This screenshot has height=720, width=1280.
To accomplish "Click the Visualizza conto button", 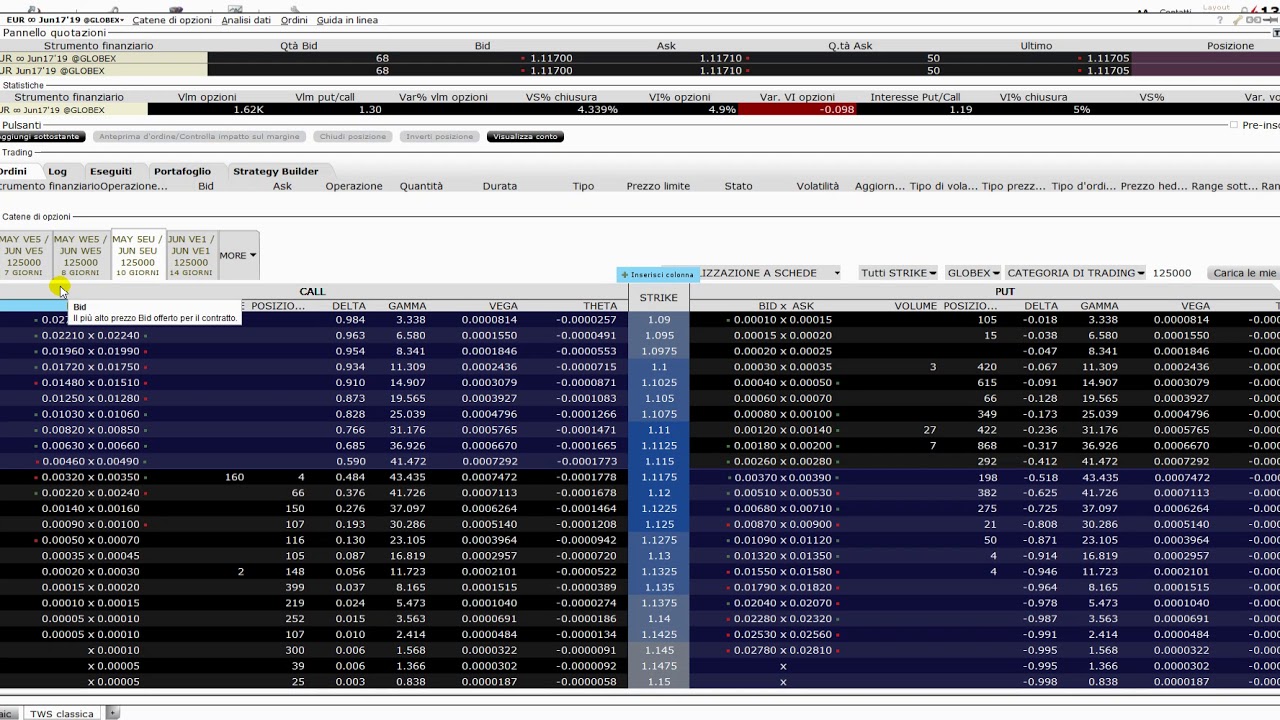I will pyautogui.click(x=525, y=137).
